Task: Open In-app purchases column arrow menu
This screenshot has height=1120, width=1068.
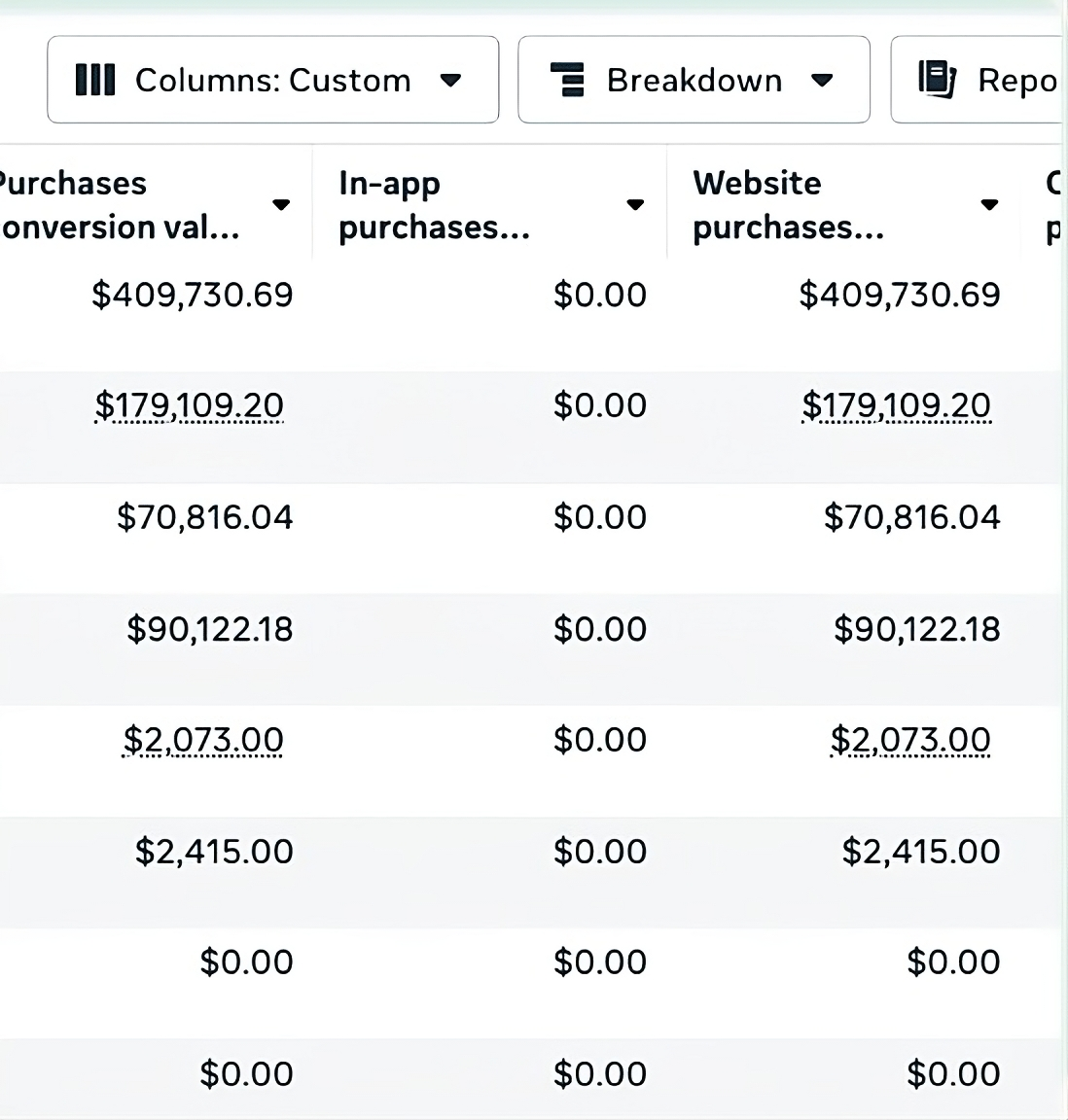Action: pyautogui.click(x=635, y=204)
